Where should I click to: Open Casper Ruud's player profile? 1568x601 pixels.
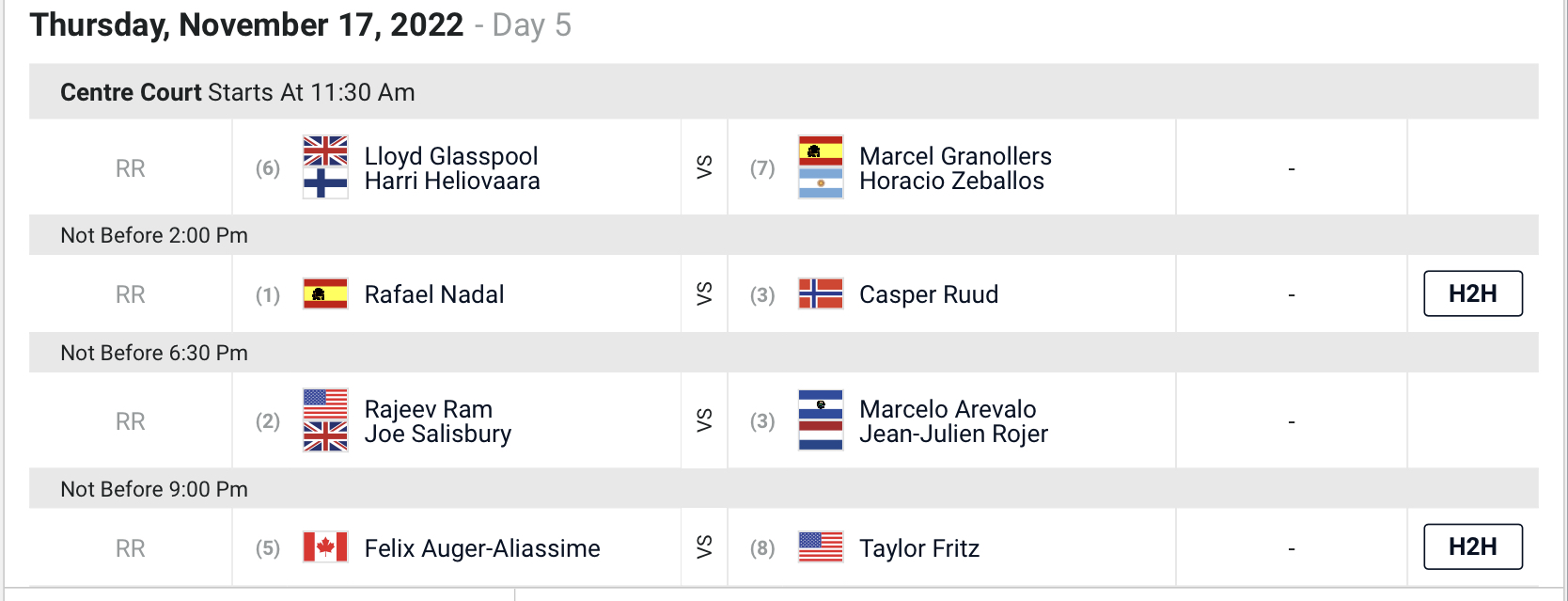click(929, 295)
